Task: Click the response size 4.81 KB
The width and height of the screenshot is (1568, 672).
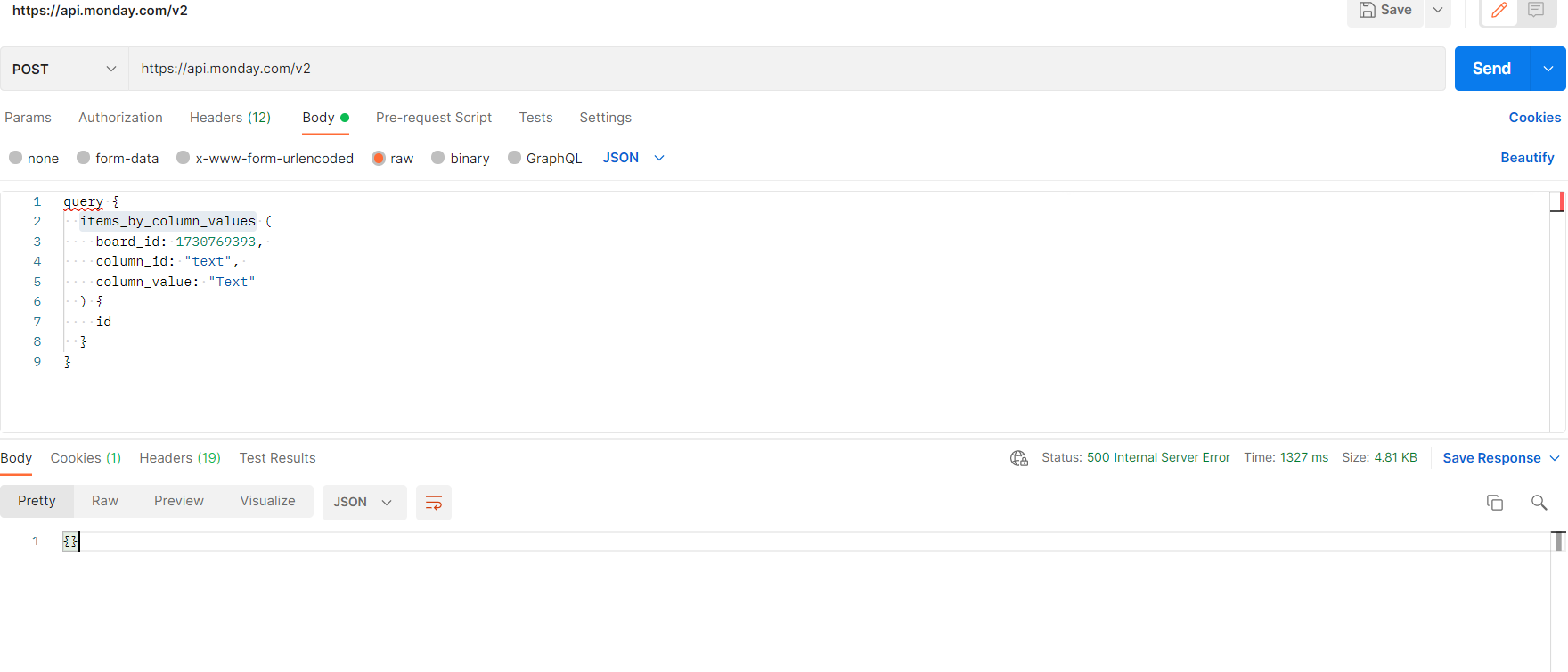Action: (x=1395, y=457)
